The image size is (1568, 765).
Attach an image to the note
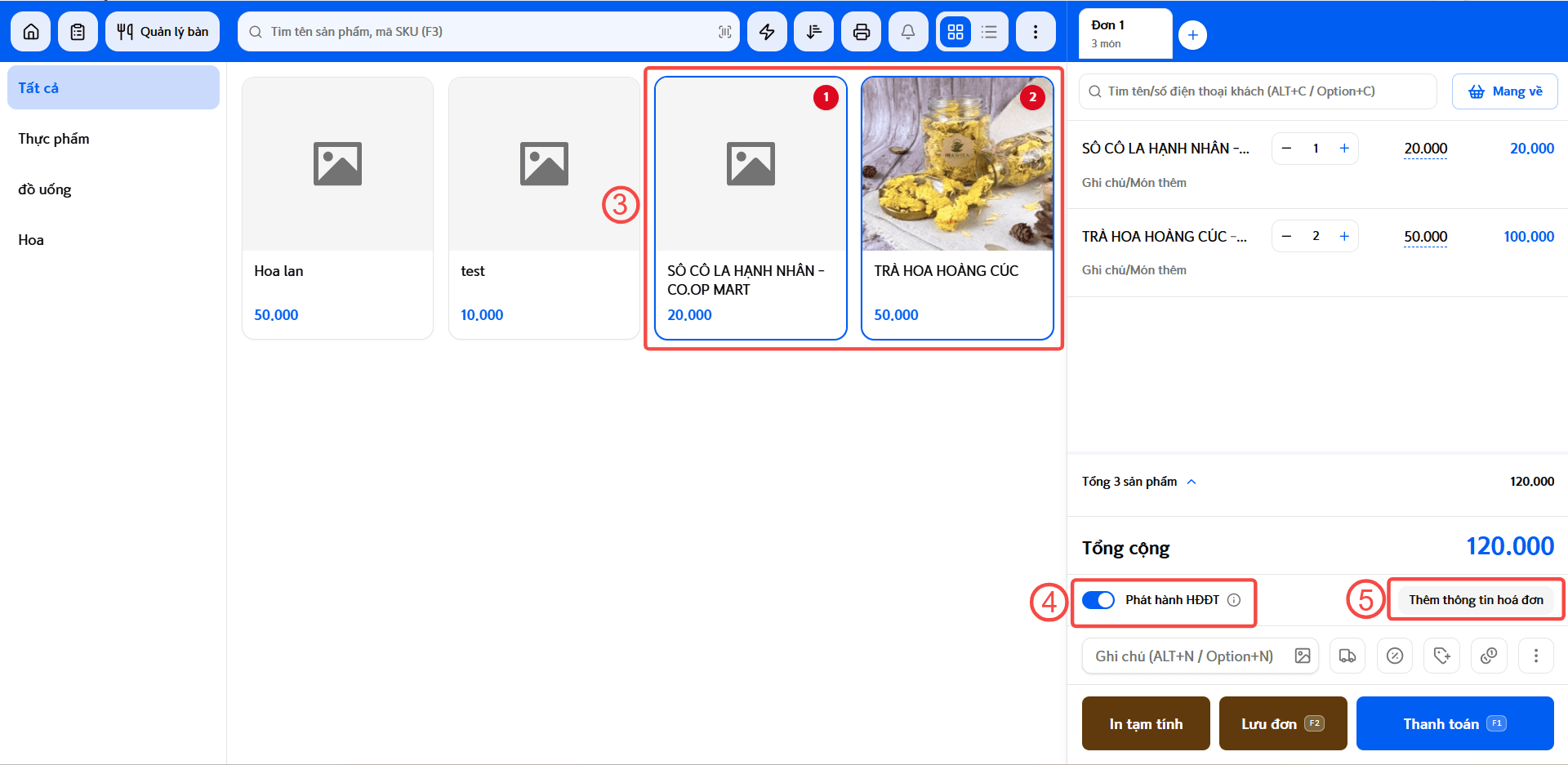click(x=1303, y=656)
